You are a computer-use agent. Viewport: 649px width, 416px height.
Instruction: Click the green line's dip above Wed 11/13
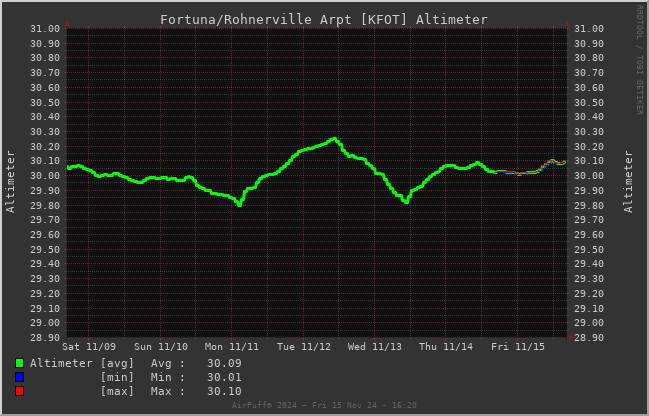pyautogui.click(x=406, y=201)
